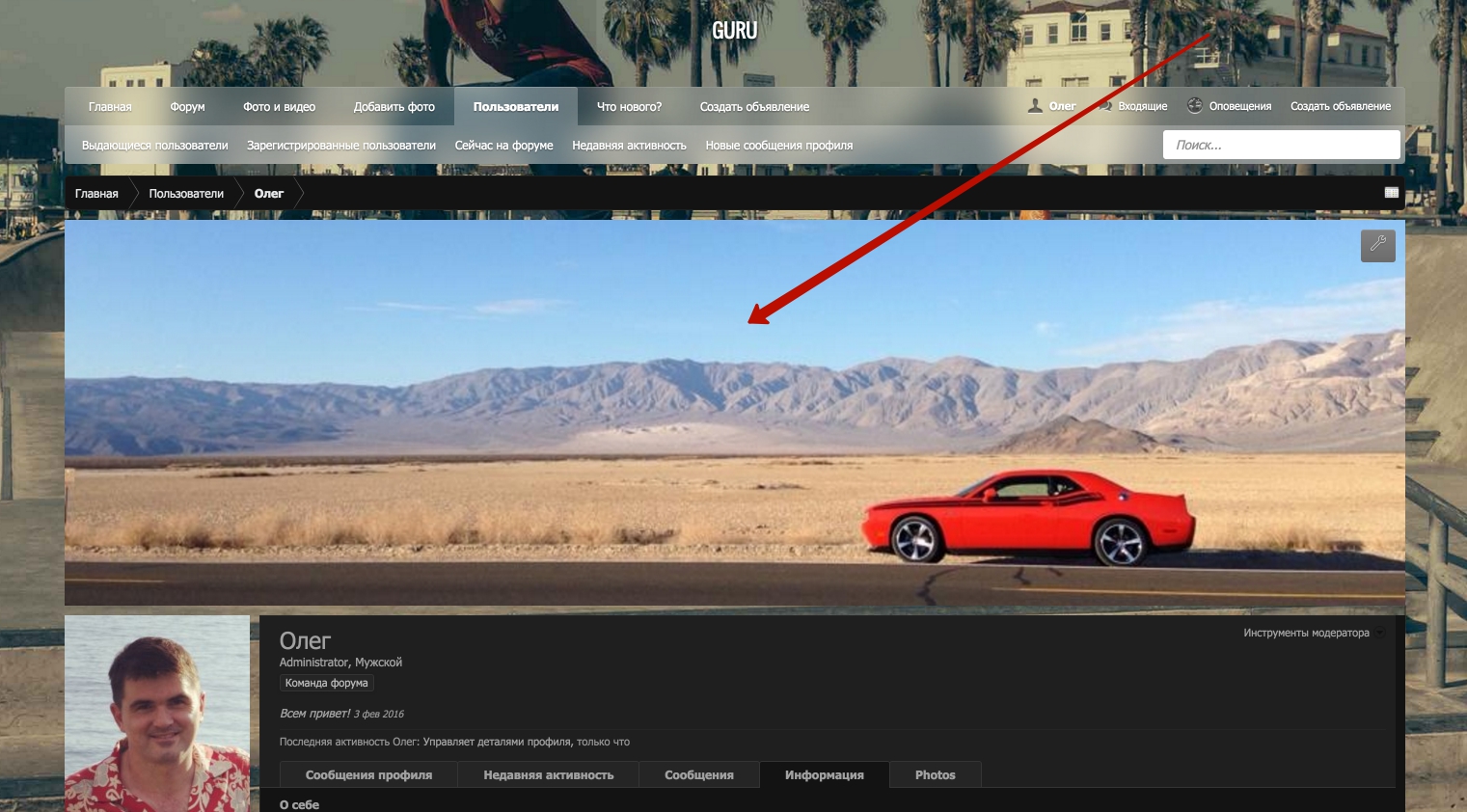Image resolution: width=1467 pixels, height=812 pixels.
Task: Click the Выдающиеся пользователи link
Action: click(155, 146)
